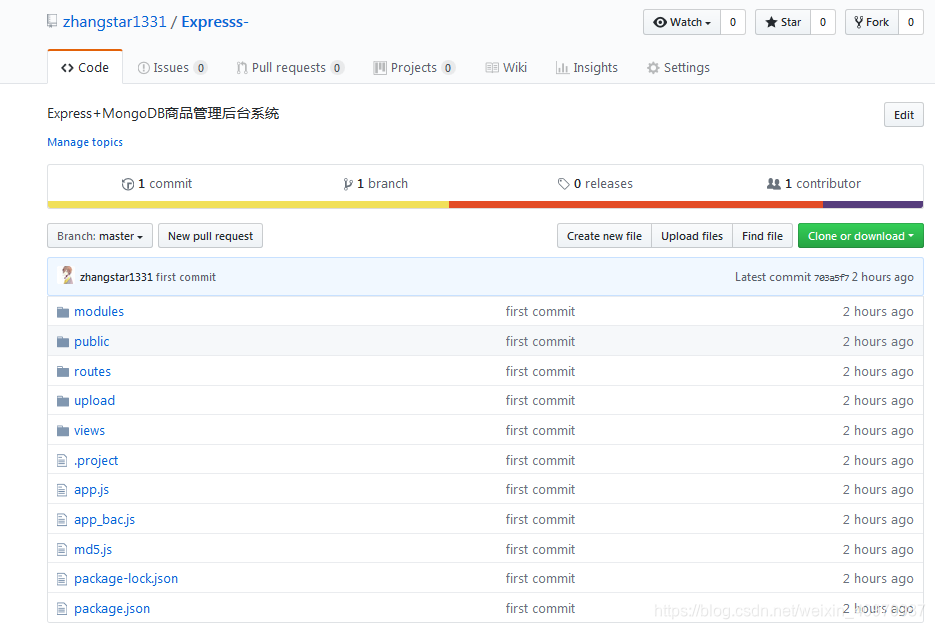935x629 pixels.
Task: Click the orange-red segment of the language bar
Action: tap(636, 204)
